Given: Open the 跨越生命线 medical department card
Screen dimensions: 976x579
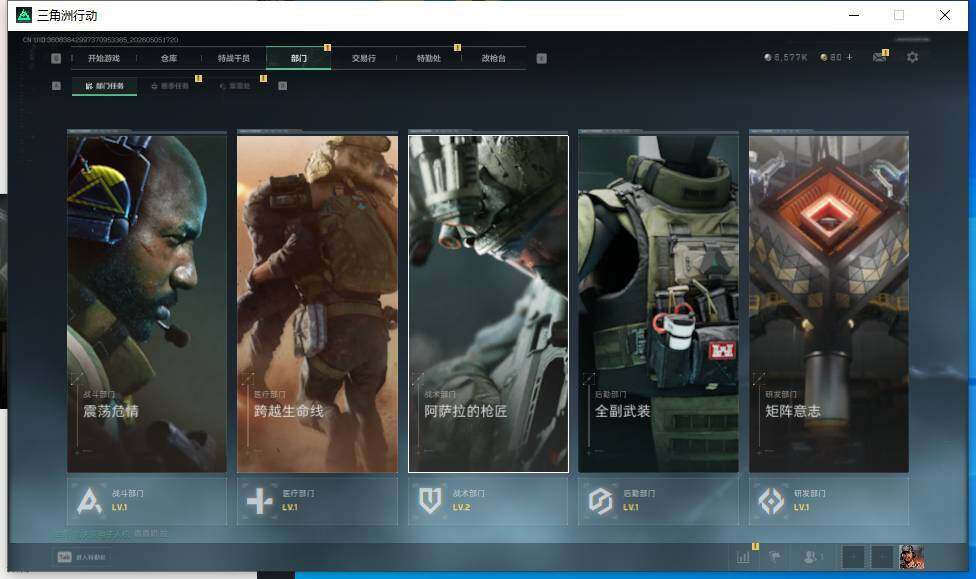Looking at the screenshot, I should coord(317,303).
